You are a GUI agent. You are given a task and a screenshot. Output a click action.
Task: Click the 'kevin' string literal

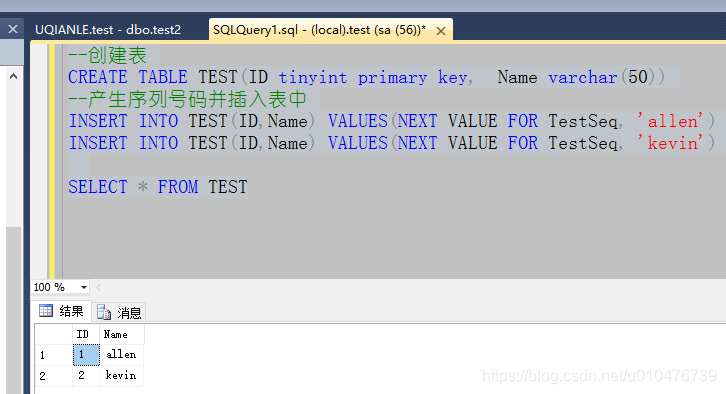click(670, 143)
